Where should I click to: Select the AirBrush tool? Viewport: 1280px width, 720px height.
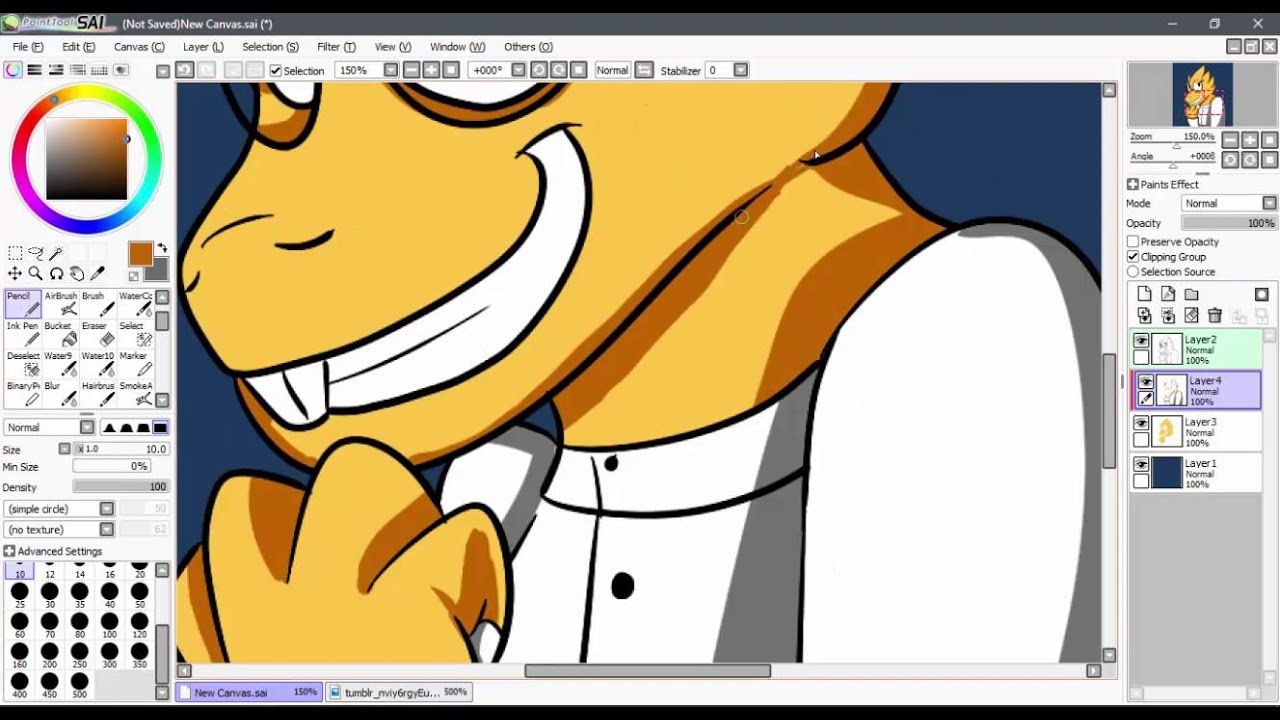coord(61,304)
